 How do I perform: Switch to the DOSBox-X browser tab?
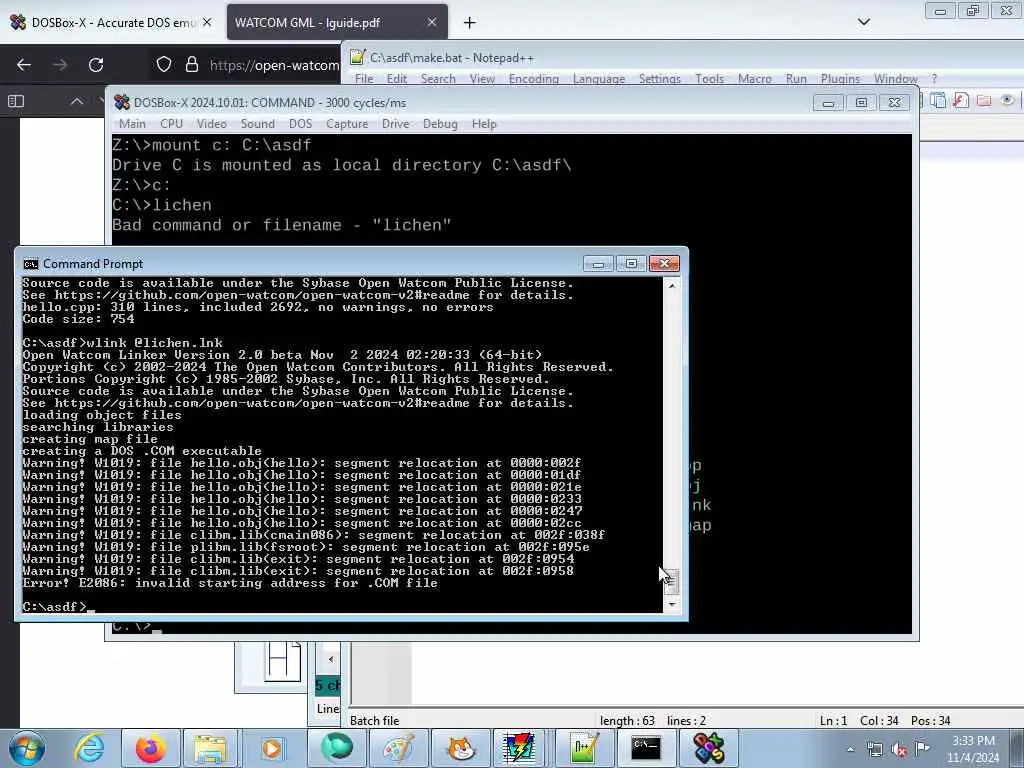tap(111, 22)
